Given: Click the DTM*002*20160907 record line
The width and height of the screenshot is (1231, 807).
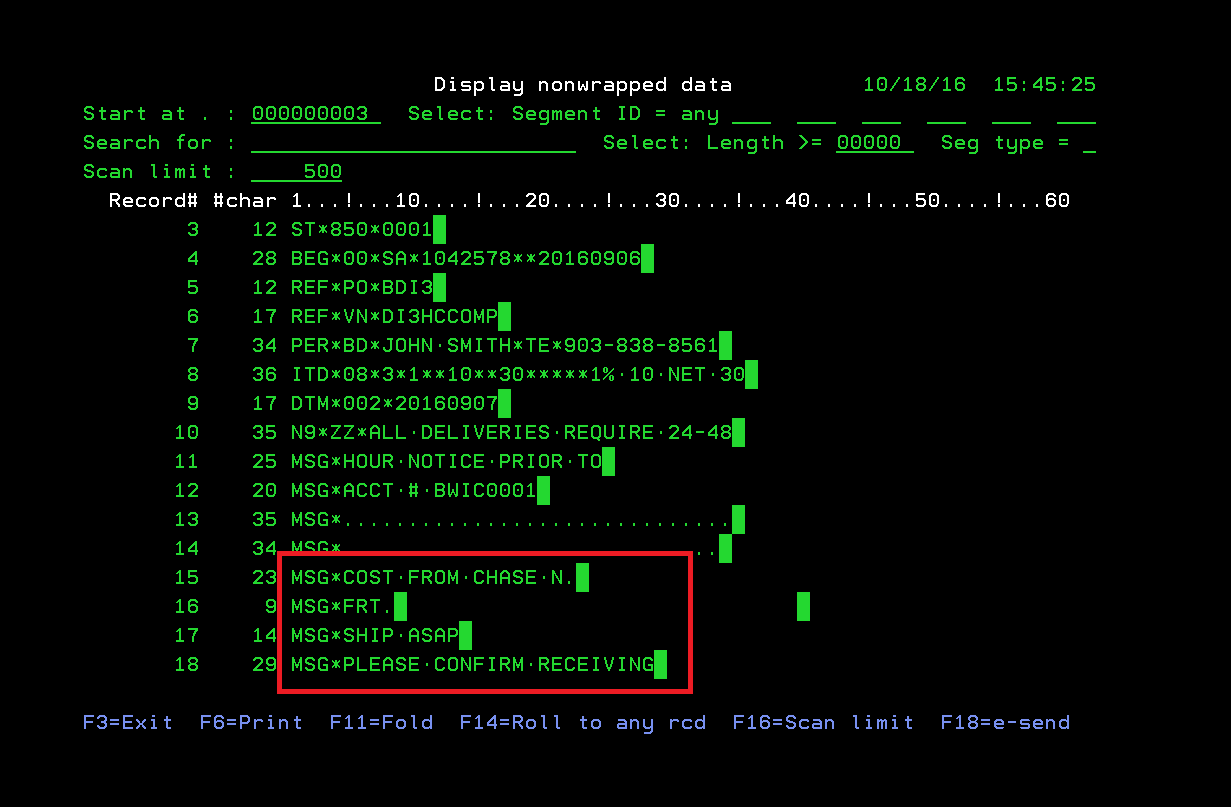Looking at the screenshot, I should 348,404.
